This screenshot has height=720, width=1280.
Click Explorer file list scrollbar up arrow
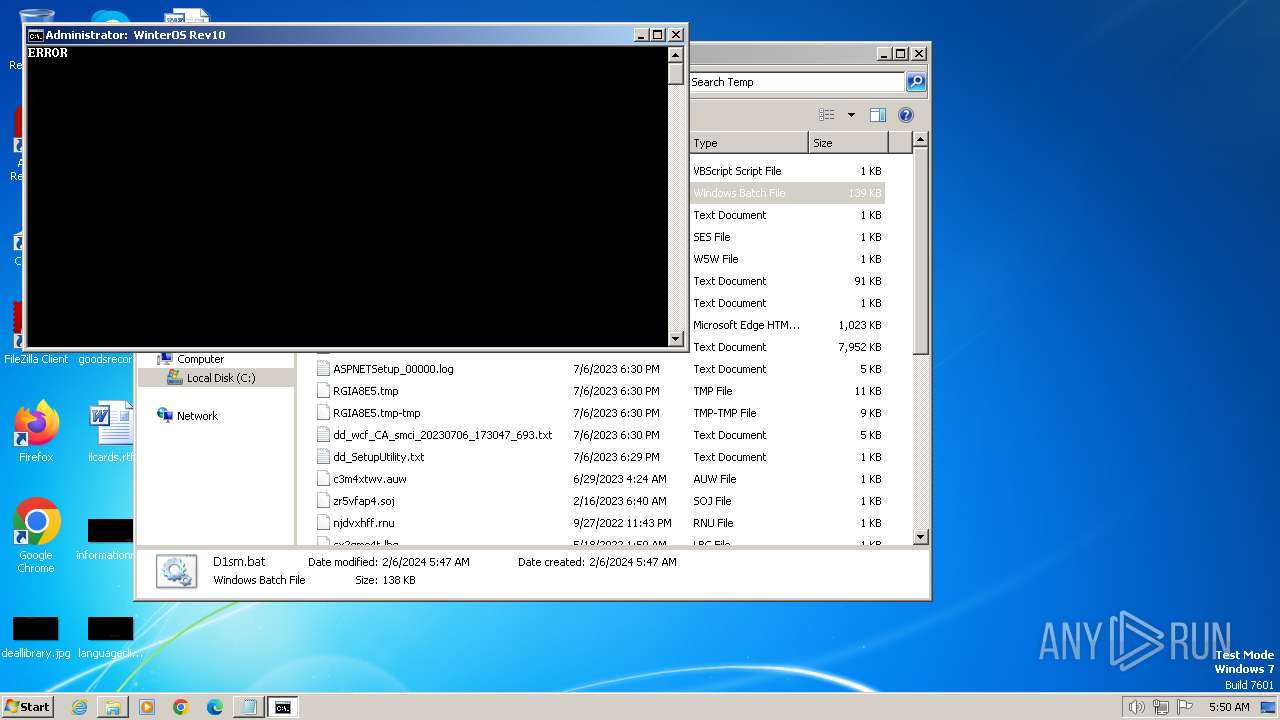click(x=921, y=141)
